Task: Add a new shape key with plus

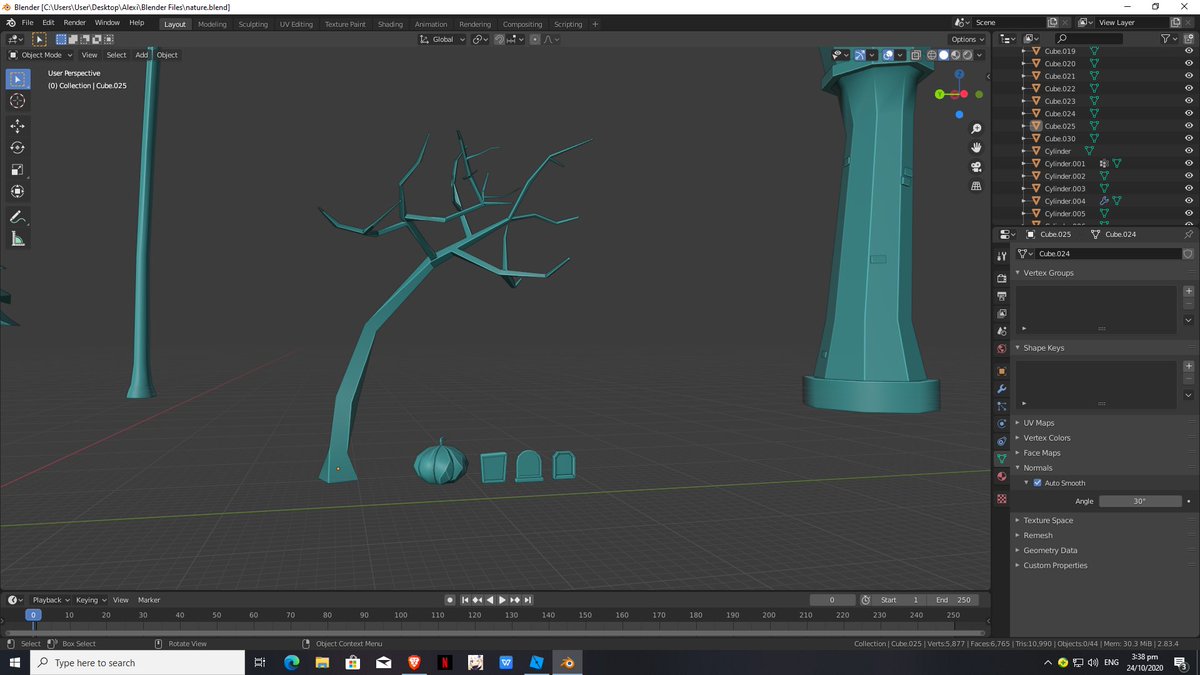Action: 1189,366
